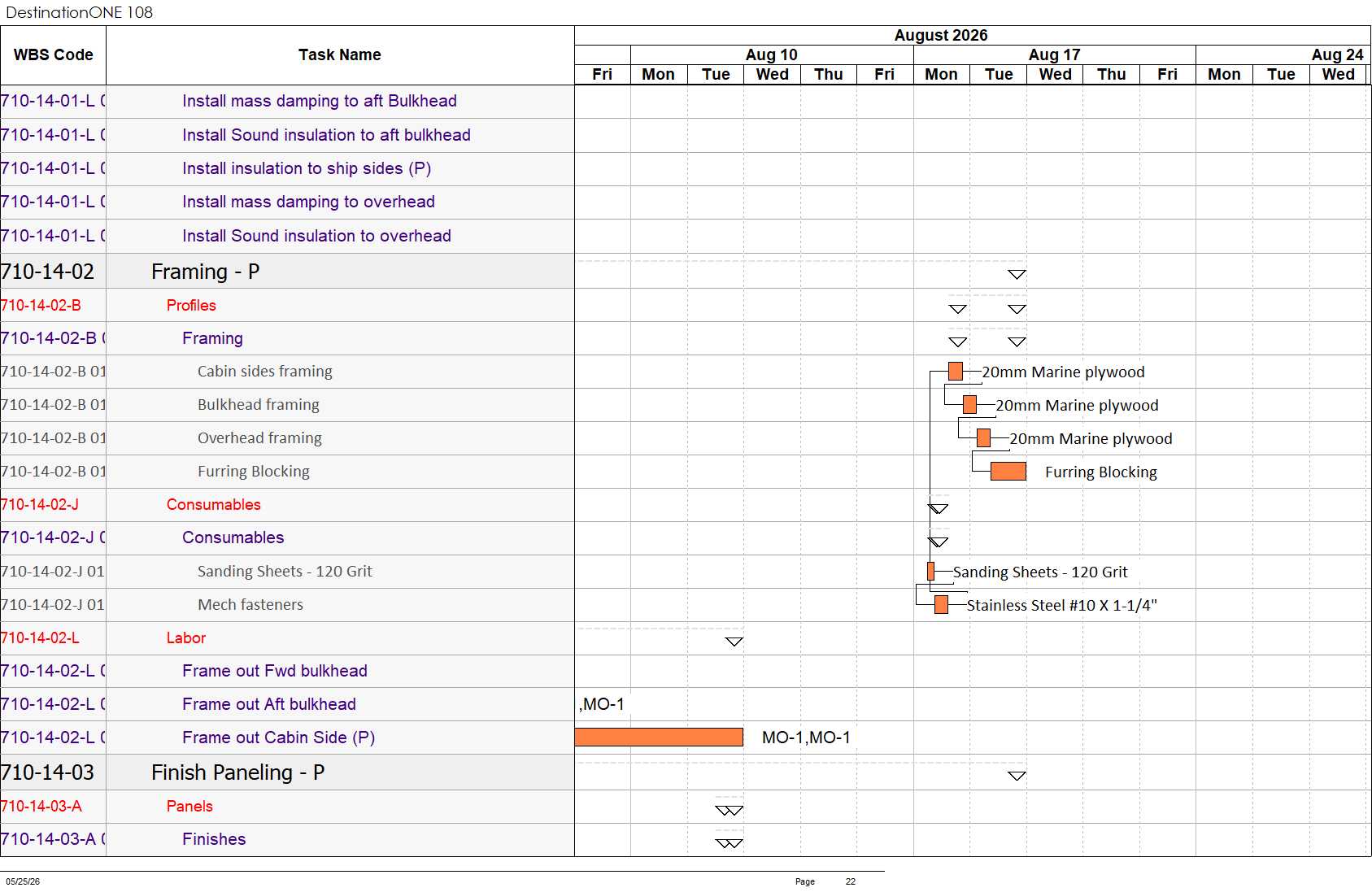
Task: Click the 'Furring Blocking' label in the chart area
Action: point(1101,472)
